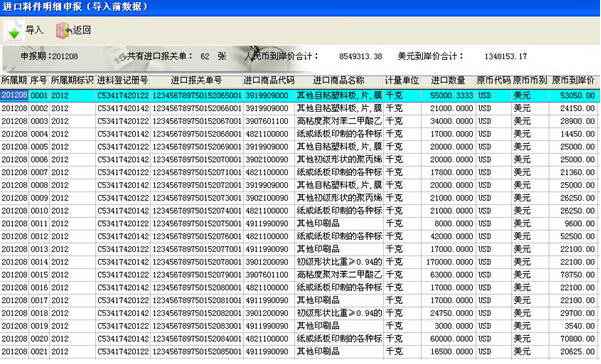Click sequence cell 0007

point(39,172)
